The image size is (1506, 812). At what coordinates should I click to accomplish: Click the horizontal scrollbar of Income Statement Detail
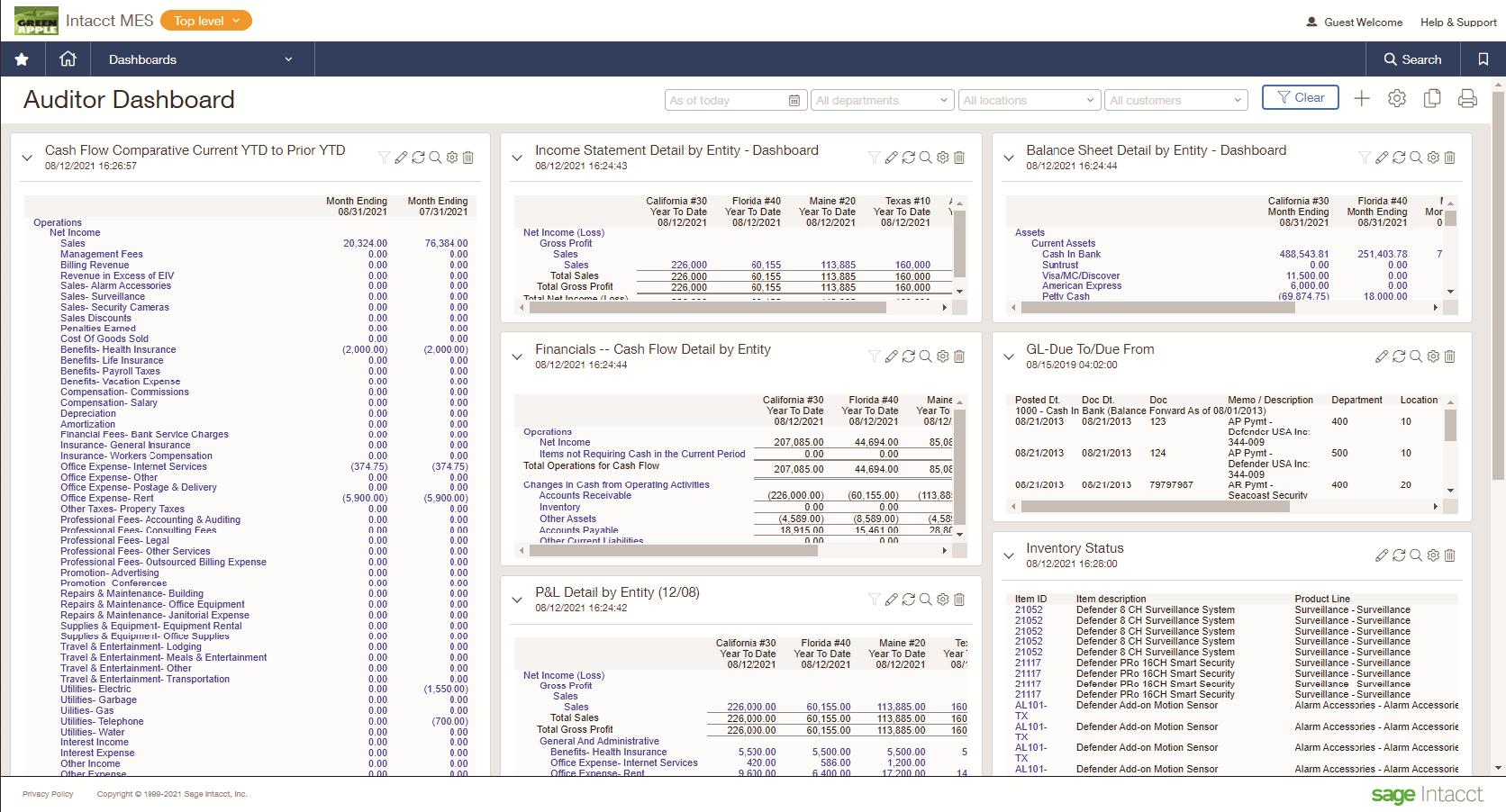(x=707, y=308)
